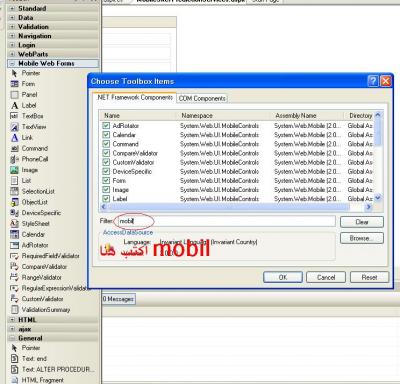Expand the Data toolbox section

coord(12,18)
